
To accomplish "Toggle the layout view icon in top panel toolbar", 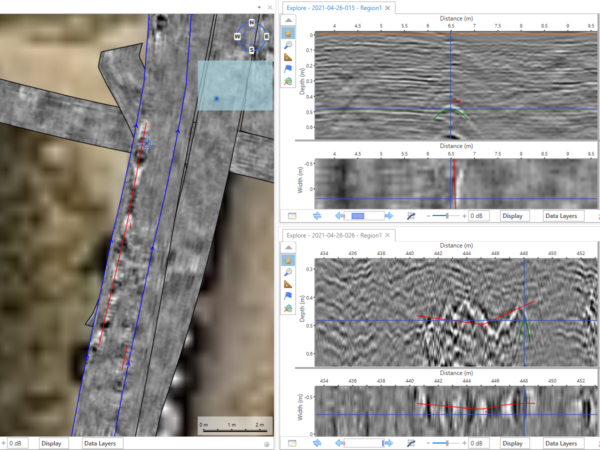I will point(292,216).
